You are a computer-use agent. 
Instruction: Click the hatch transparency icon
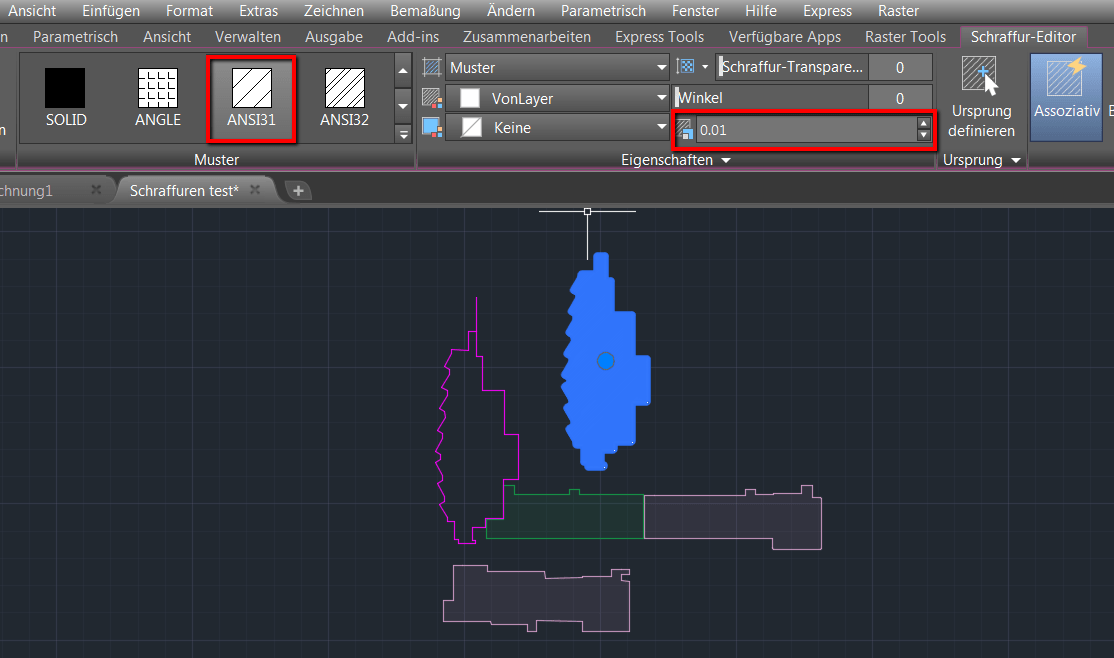tap(686, 67)
